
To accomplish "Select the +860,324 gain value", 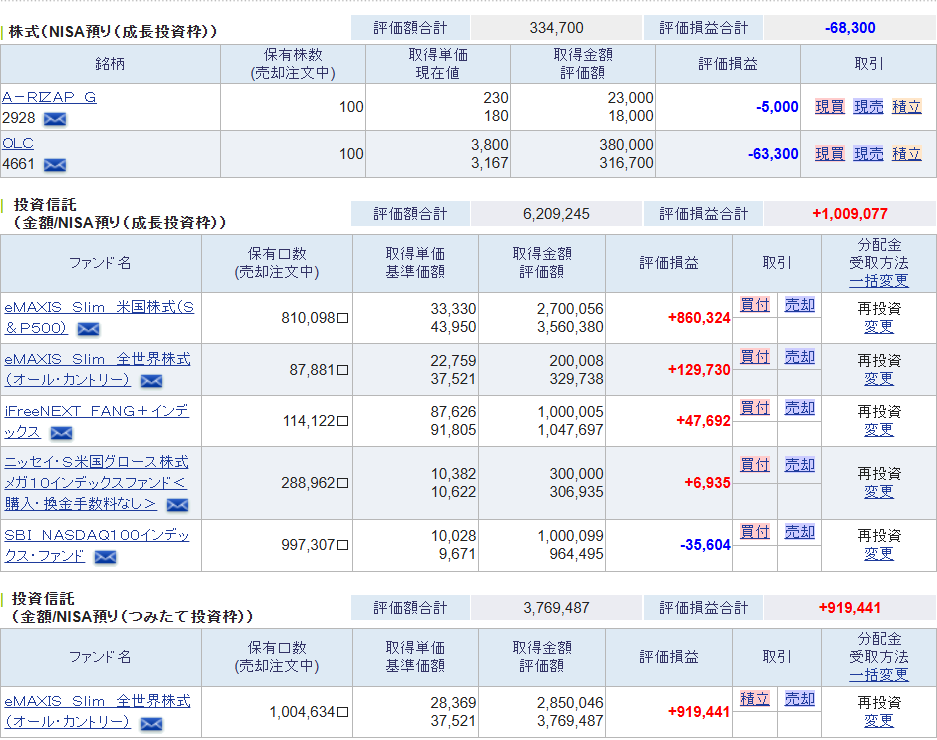I will (x=699, y=318).
